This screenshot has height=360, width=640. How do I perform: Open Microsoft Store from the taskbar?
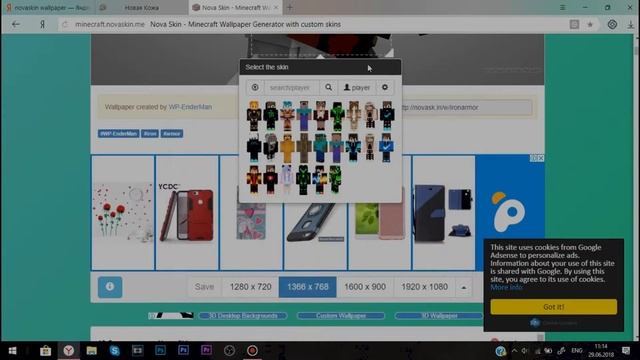coord(45,350)
